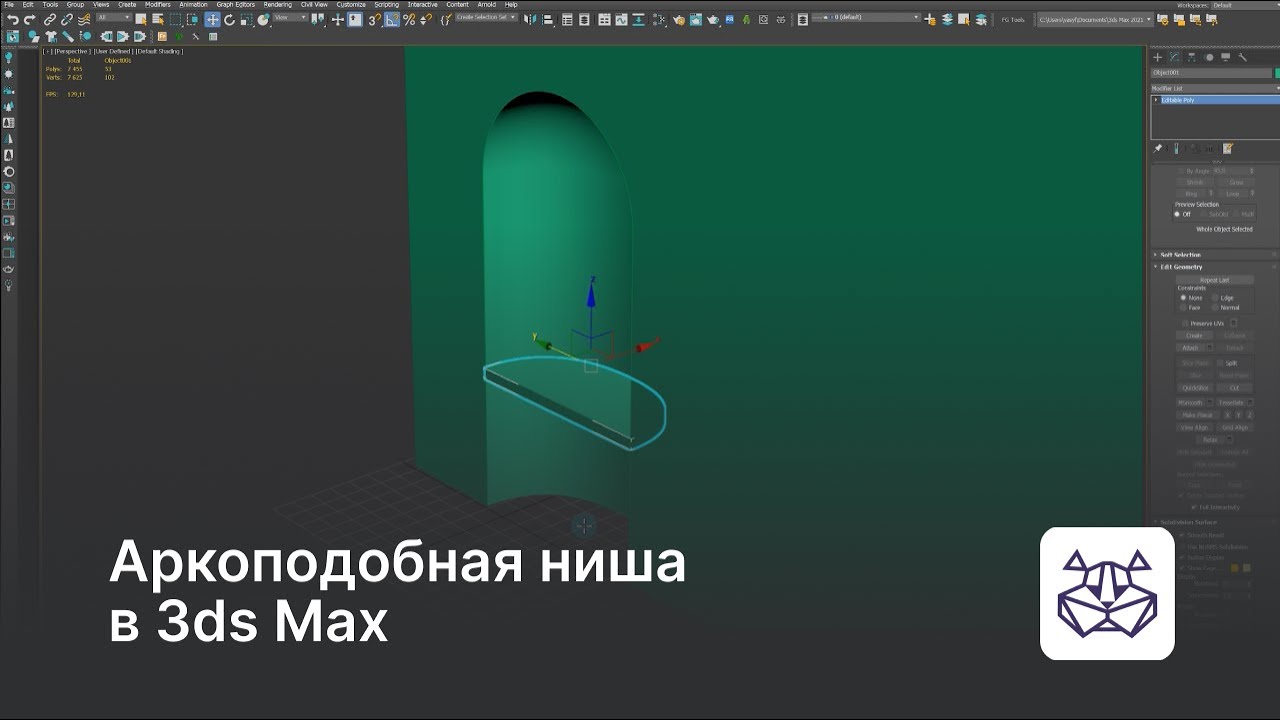Viewport: 1280px width, 720px height.
Task: Click the Unlink Selection icon
Action: coord(67,19)
